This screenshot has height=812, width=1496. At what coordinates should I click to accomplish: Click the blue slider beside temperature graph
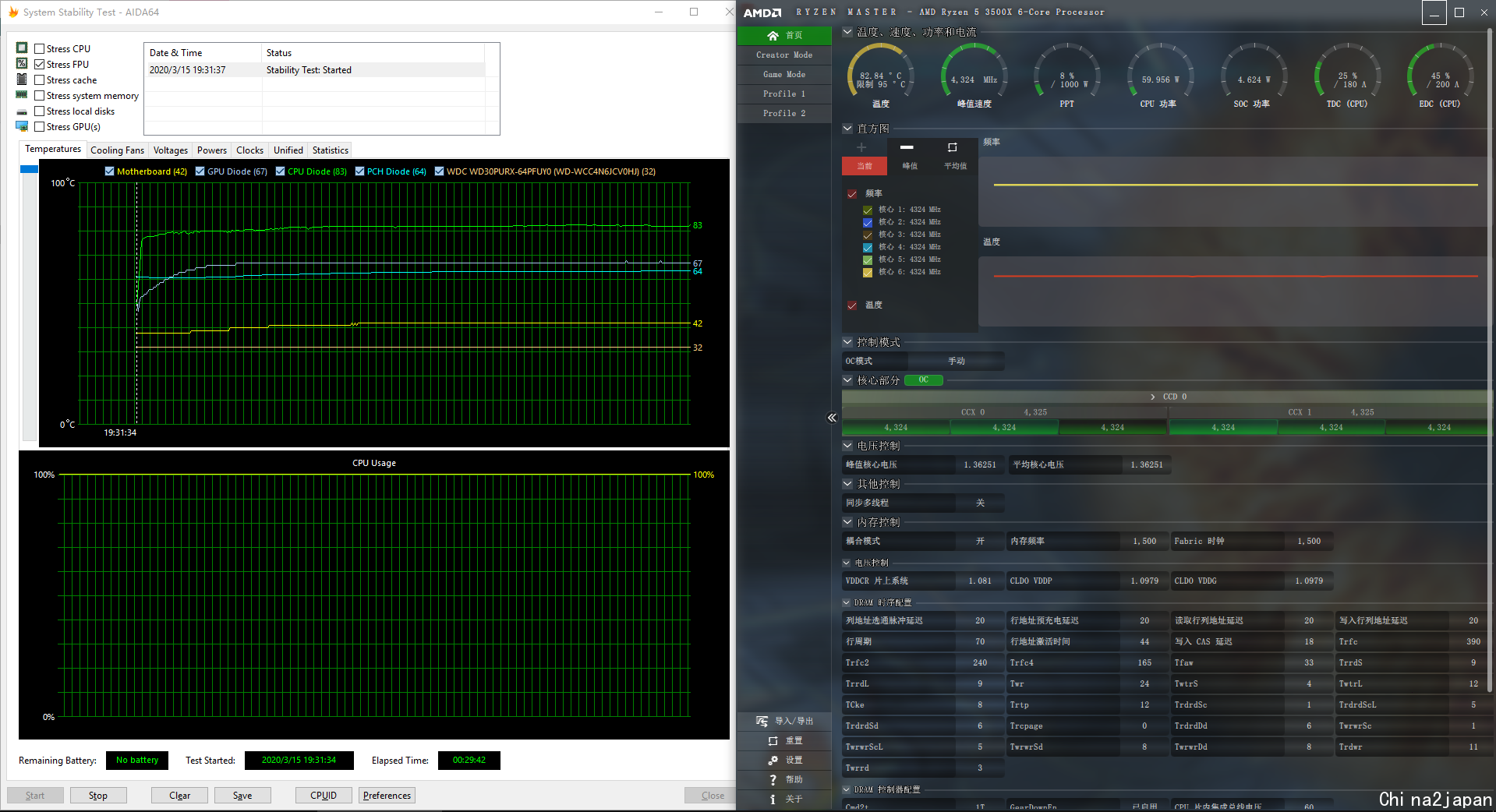tap(29, 169)
